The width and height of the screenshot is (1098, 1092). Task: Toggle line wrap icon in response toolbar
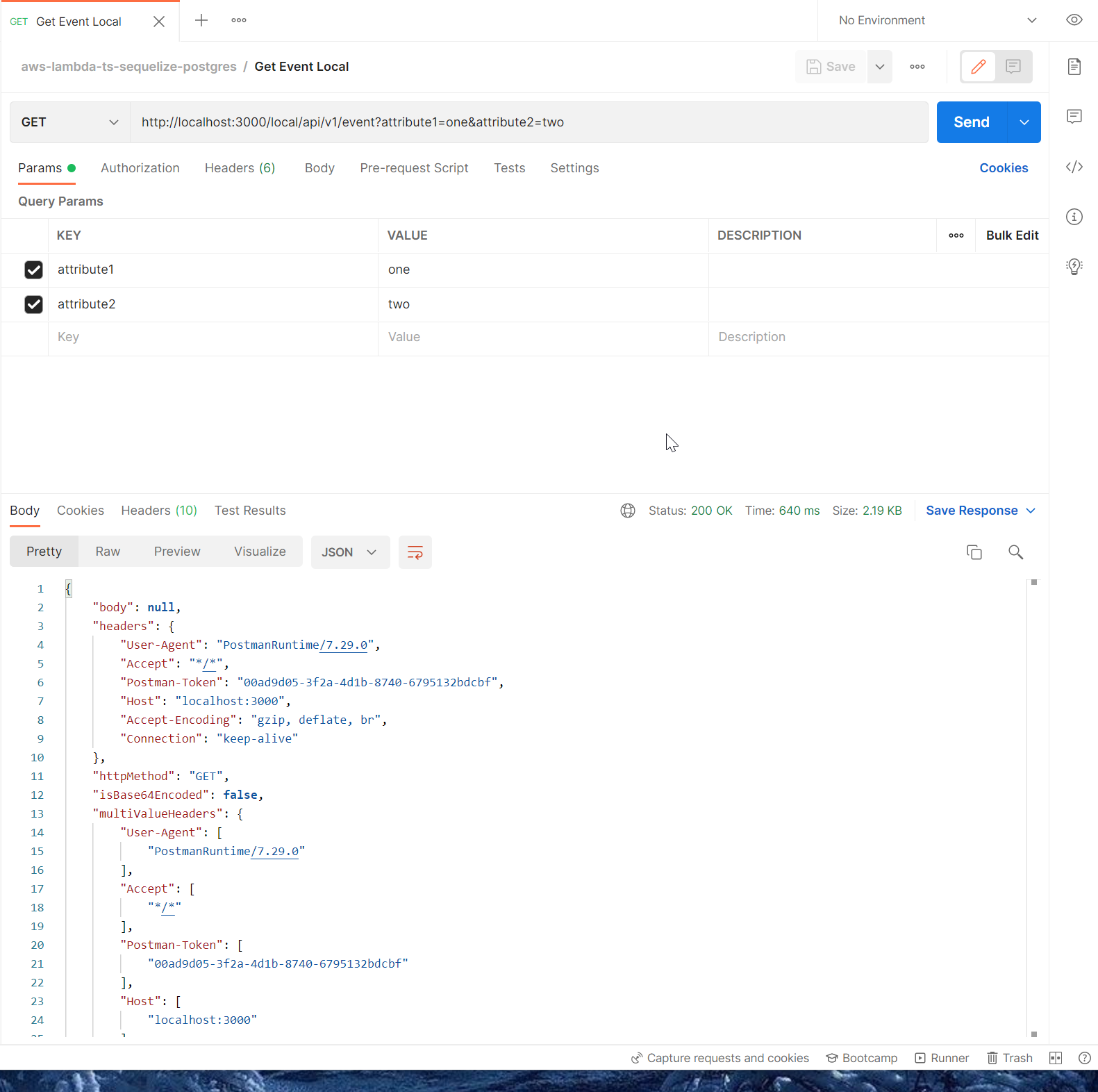[415, 552]
